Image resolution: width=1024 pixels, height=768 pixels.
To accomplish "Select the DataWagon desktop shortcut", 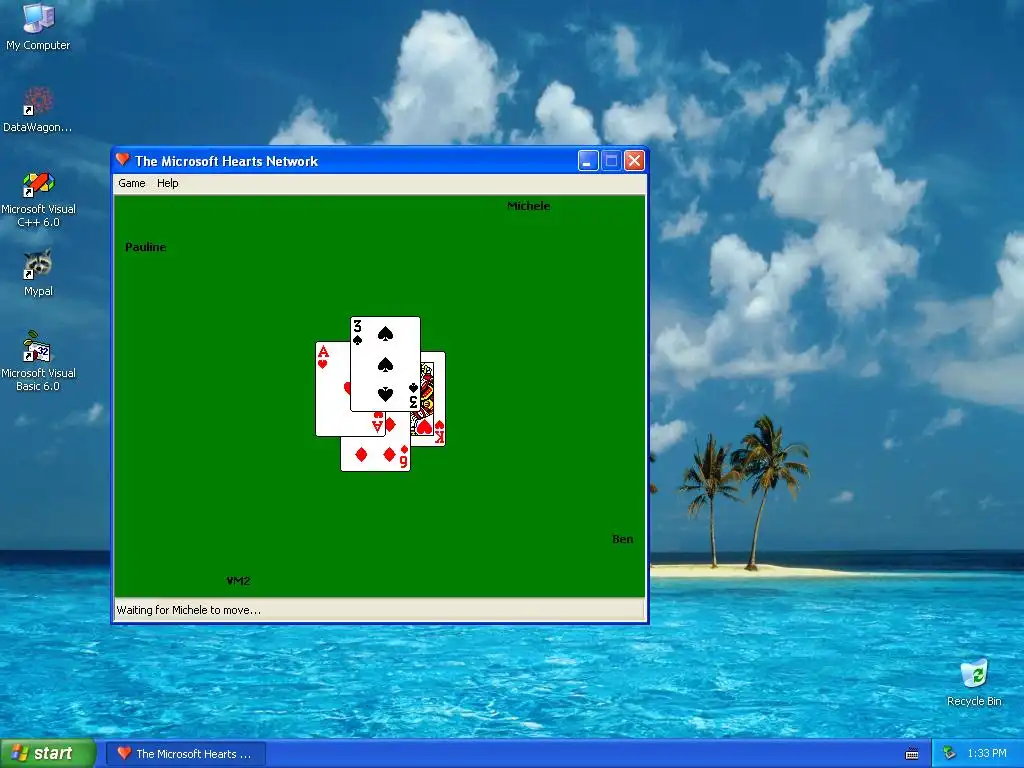I will coord(38,109).
